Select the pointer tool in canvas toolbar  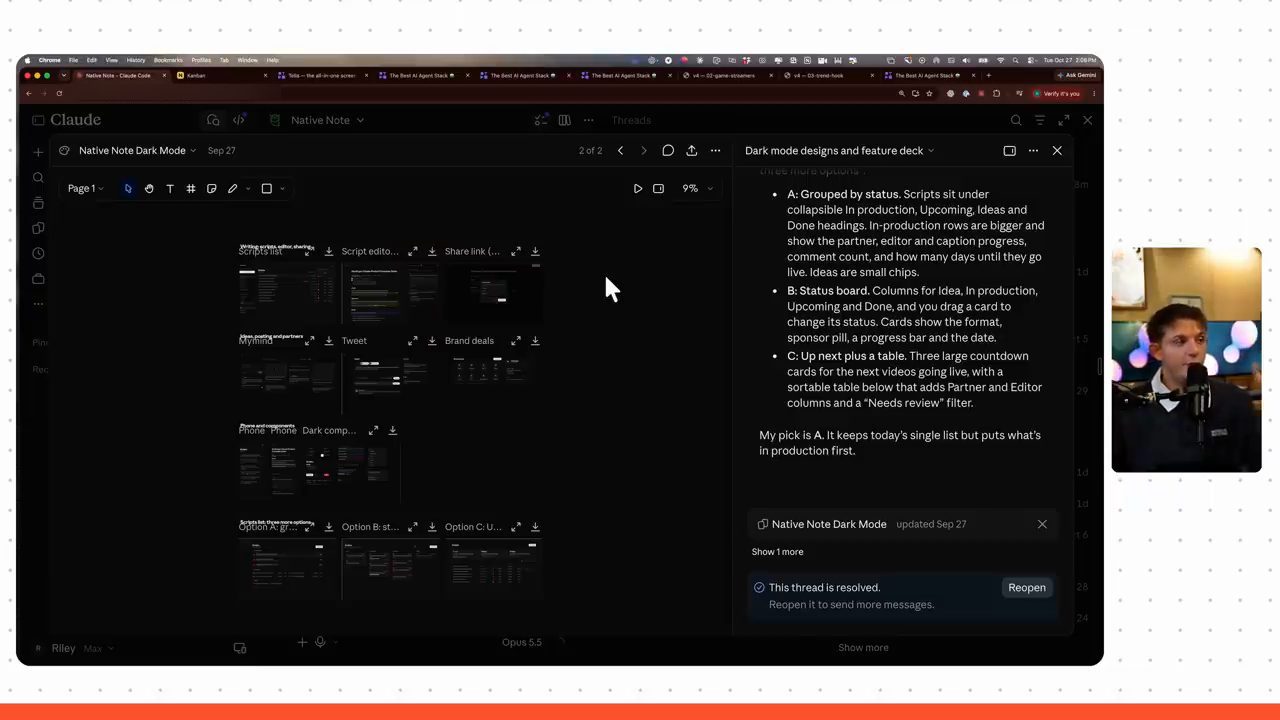[x=128, y=188]
